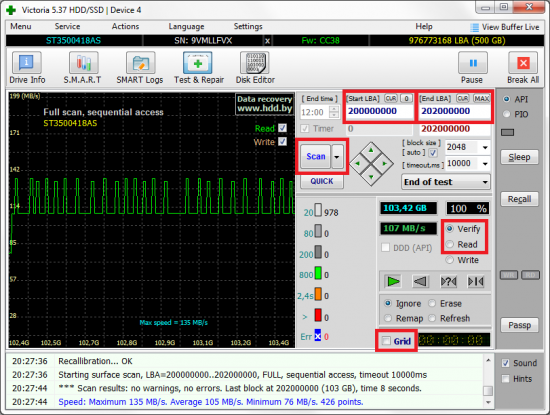550x415 pixels.
Task: Click the up arrow navigation diamond
Action: 371,150
